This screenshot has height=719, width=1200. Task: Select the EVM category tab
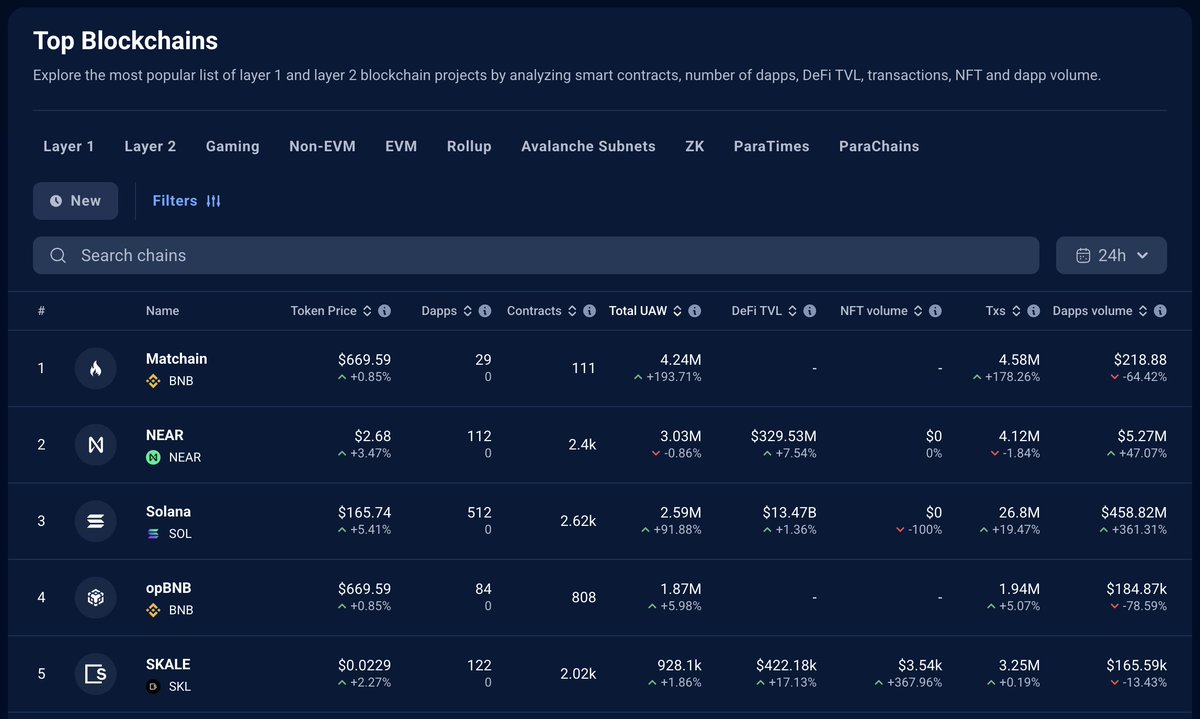click(x=401, y=146)
